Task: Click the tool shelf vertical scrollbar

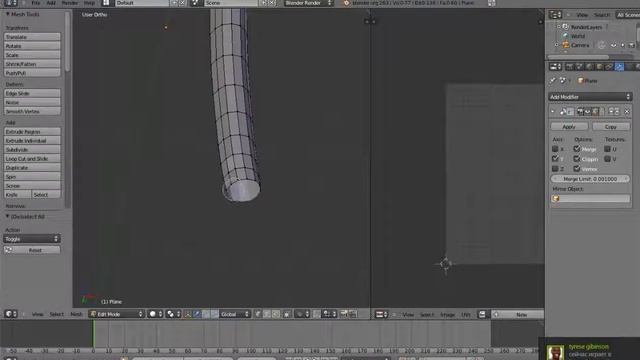Action: click(x=67, y=41)
